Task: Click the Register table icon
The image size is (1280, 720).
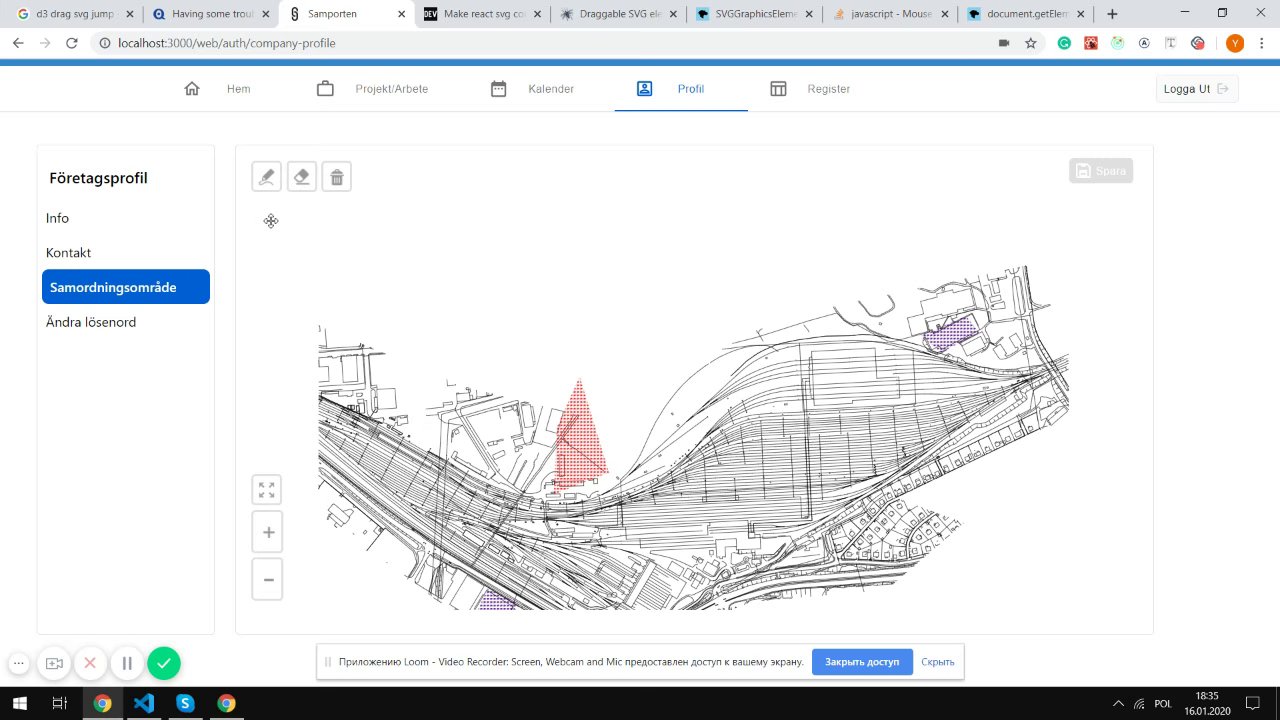Action: [778, 89]
